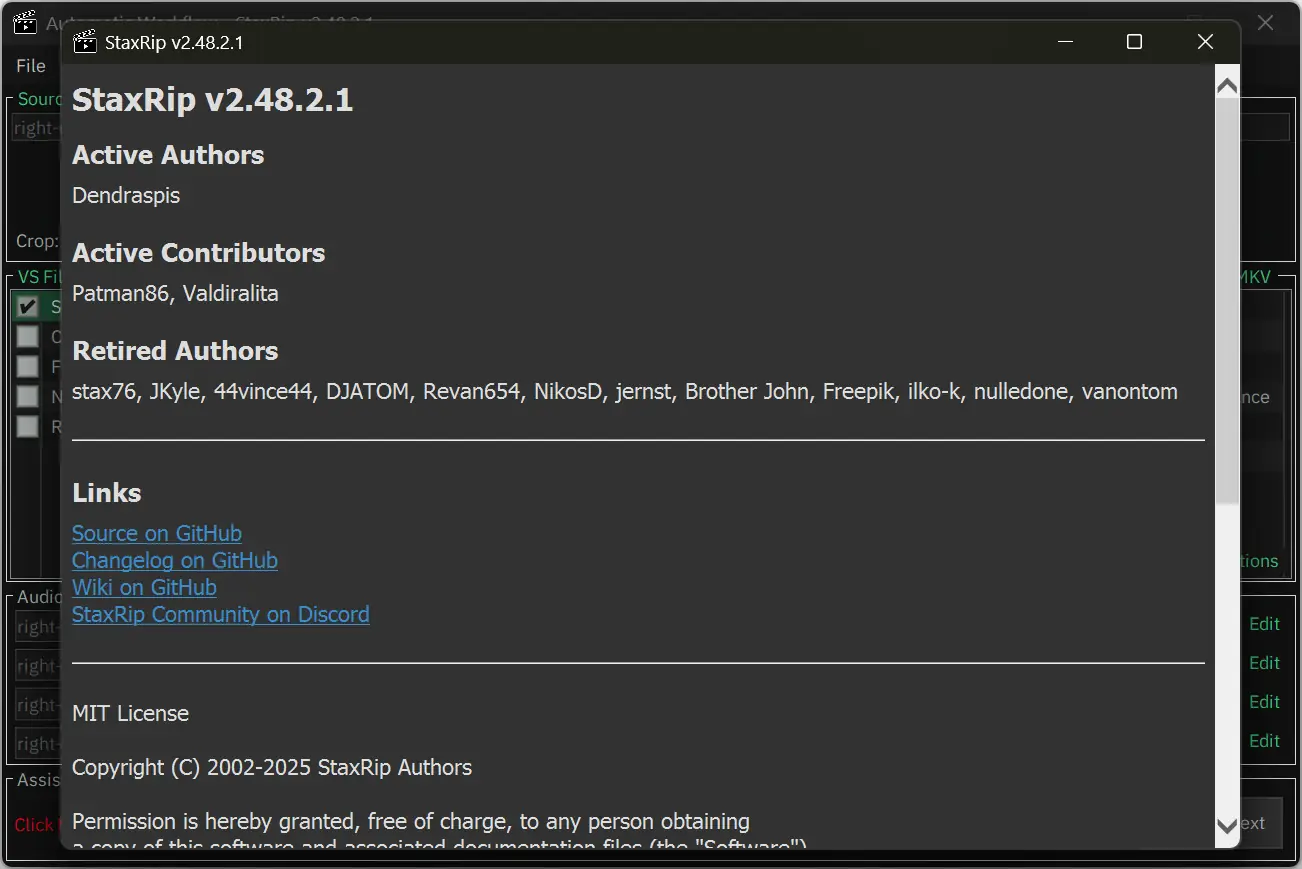Open the Changelog on GitHub link
The width and height of the screenshot is (1302, 869).
(175, 560)
